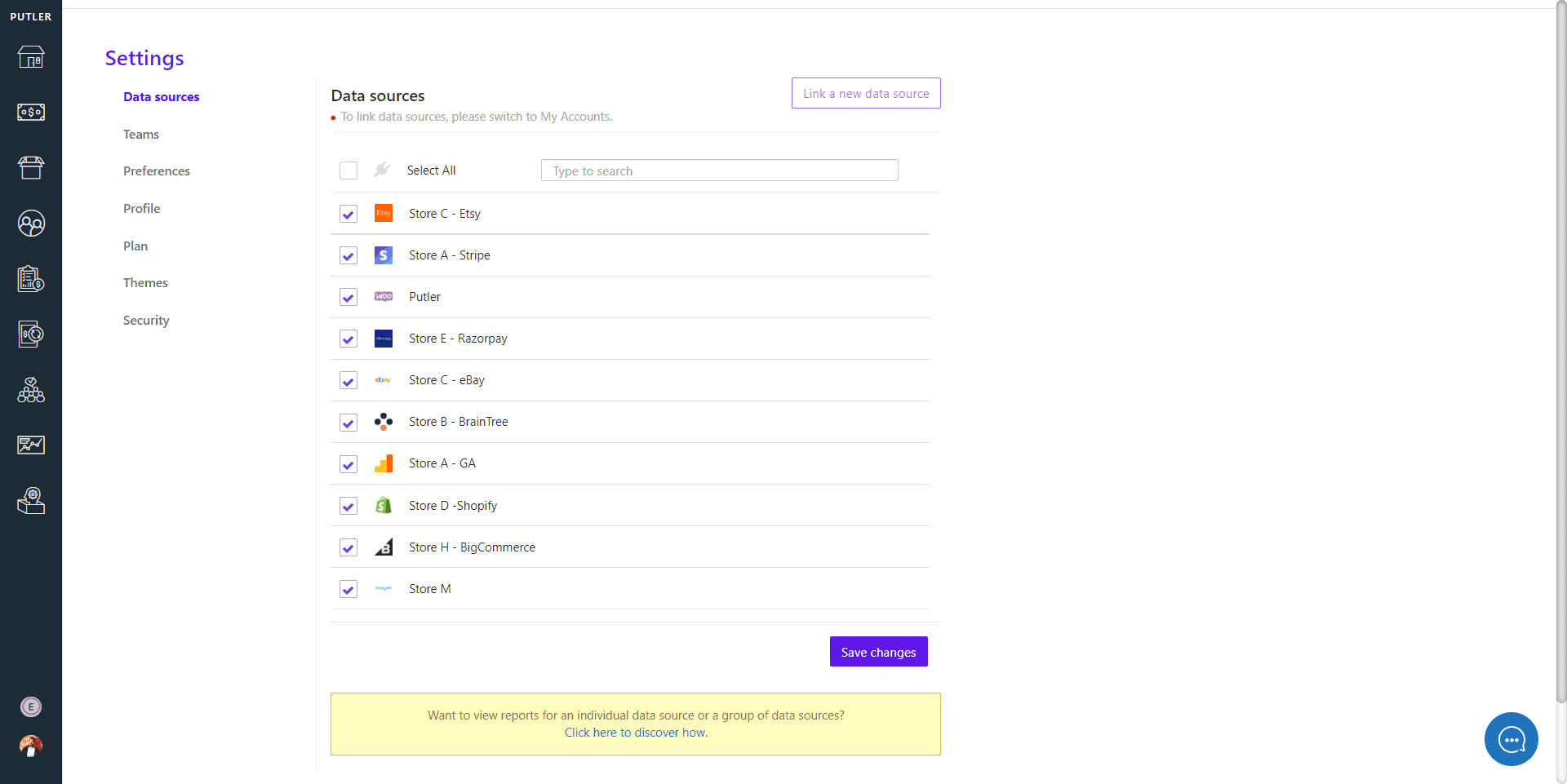Open the Customers icon in sidebar
The image size is (1567, 784).
click(31, 223)
